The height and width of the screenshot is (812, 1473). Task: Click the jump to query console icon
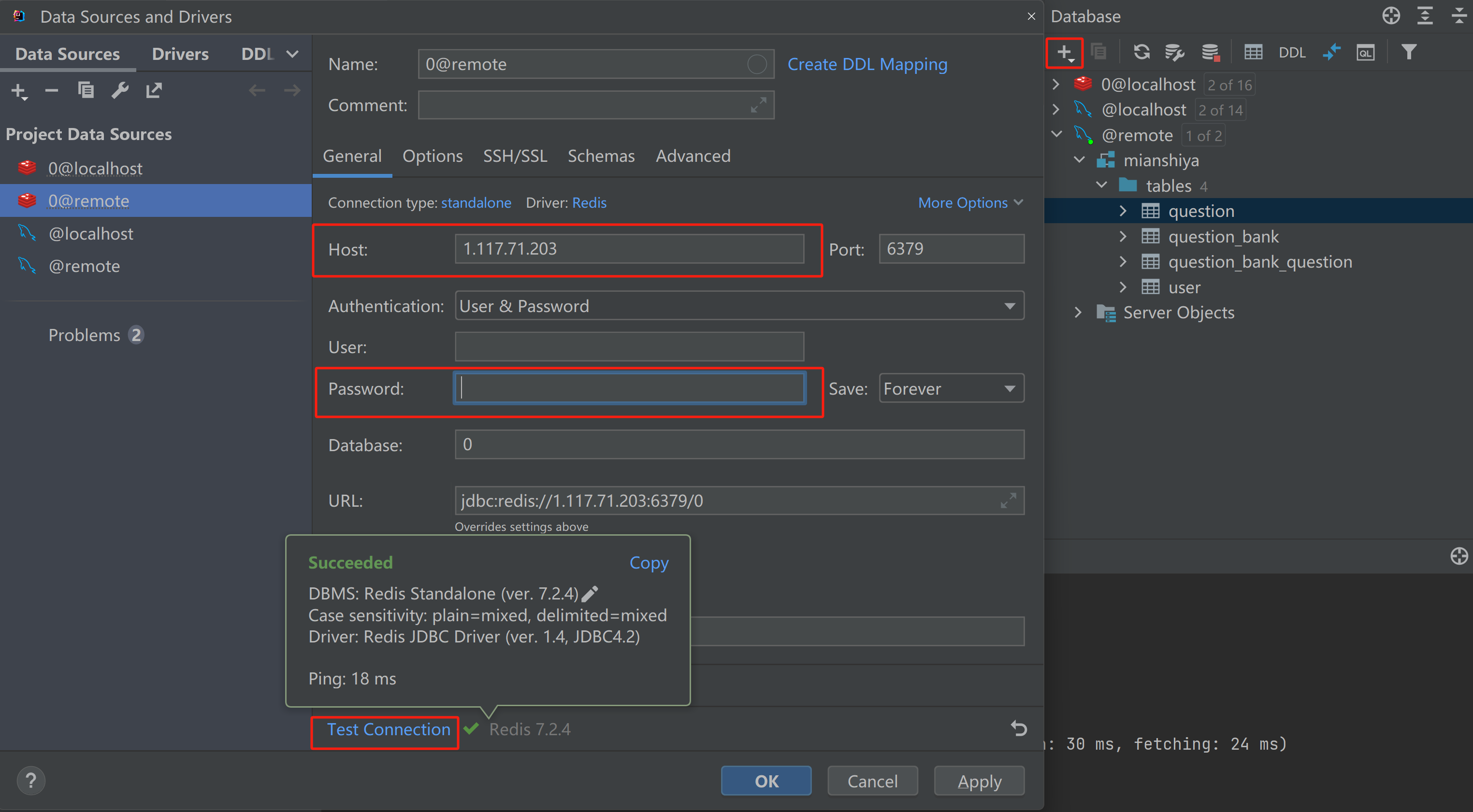point(1362,51)
